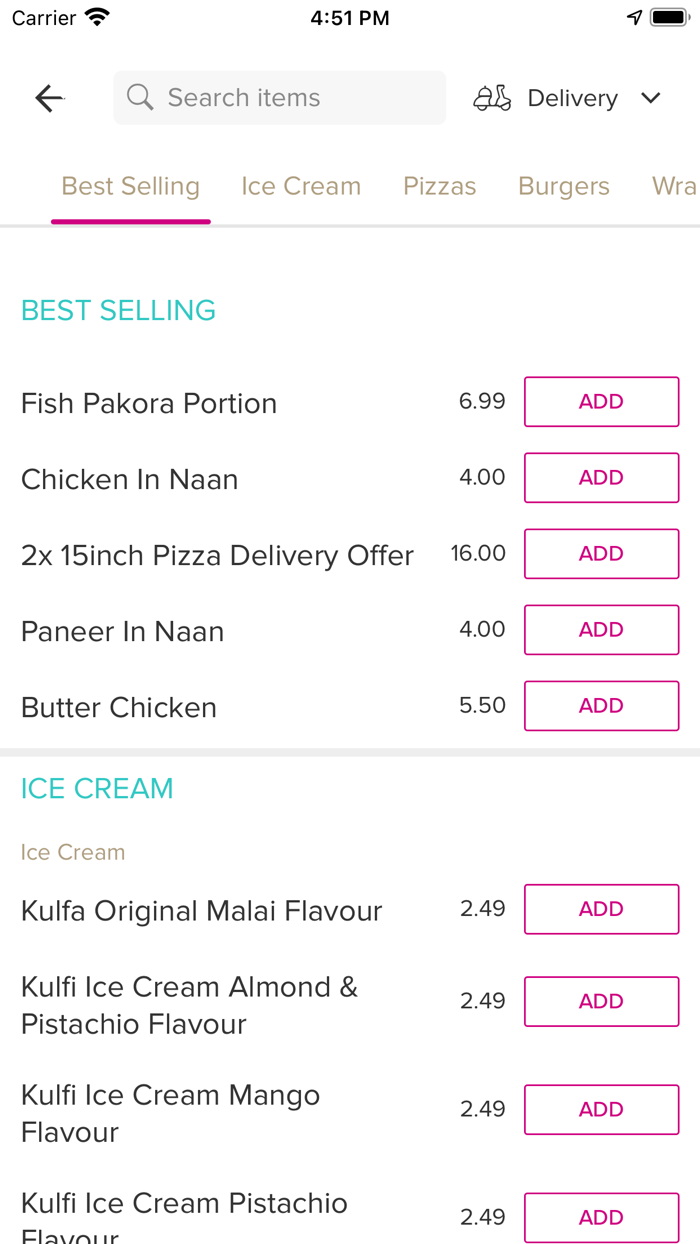Add Fish Pakora Portion to order

(601, 401)
